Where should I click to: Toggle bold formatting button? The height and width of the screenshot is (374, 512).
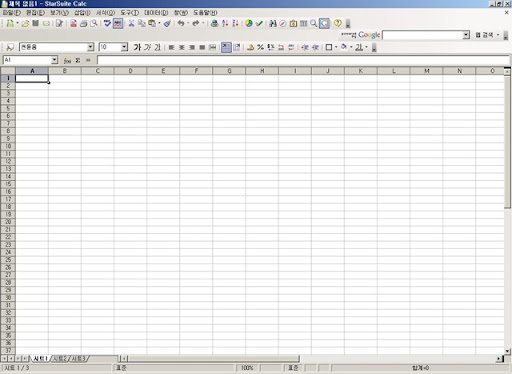[137, 47]
